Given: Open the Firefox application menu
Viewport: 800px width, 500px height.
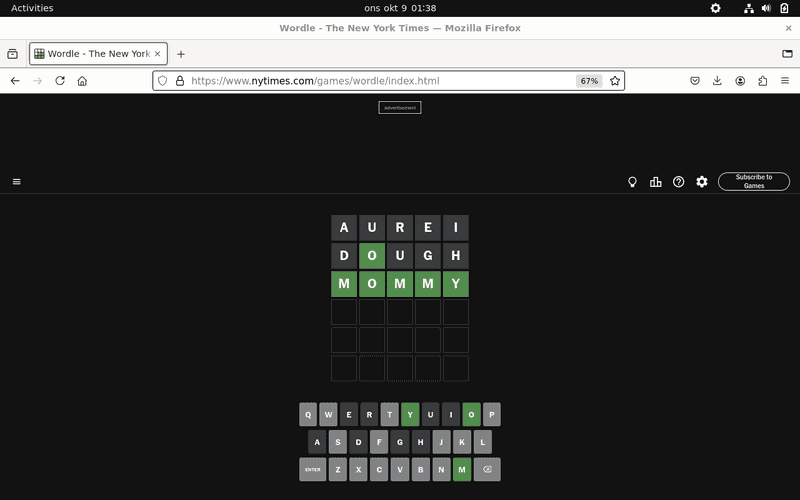Looking at the screenshot, I should (785, 81).
